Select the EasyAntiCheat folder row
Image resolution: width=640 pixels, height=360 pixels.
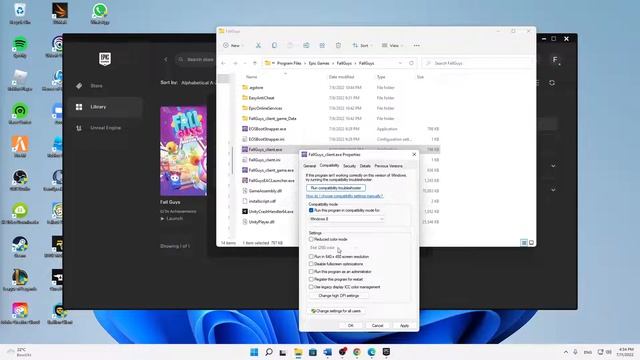point(341,98)
